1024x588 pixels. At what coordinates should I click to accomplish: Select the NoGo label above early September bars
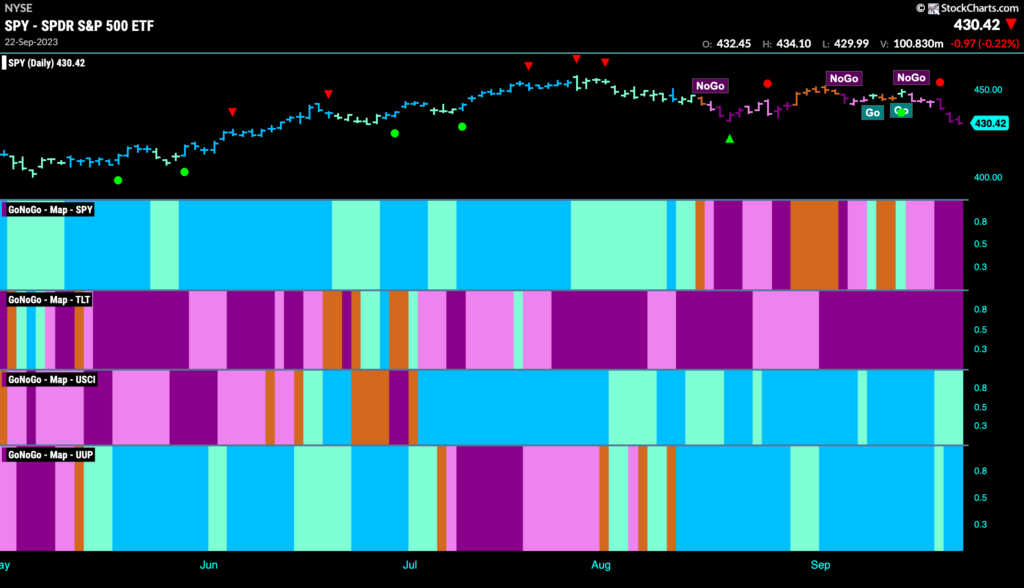click(x=844, y=78)
